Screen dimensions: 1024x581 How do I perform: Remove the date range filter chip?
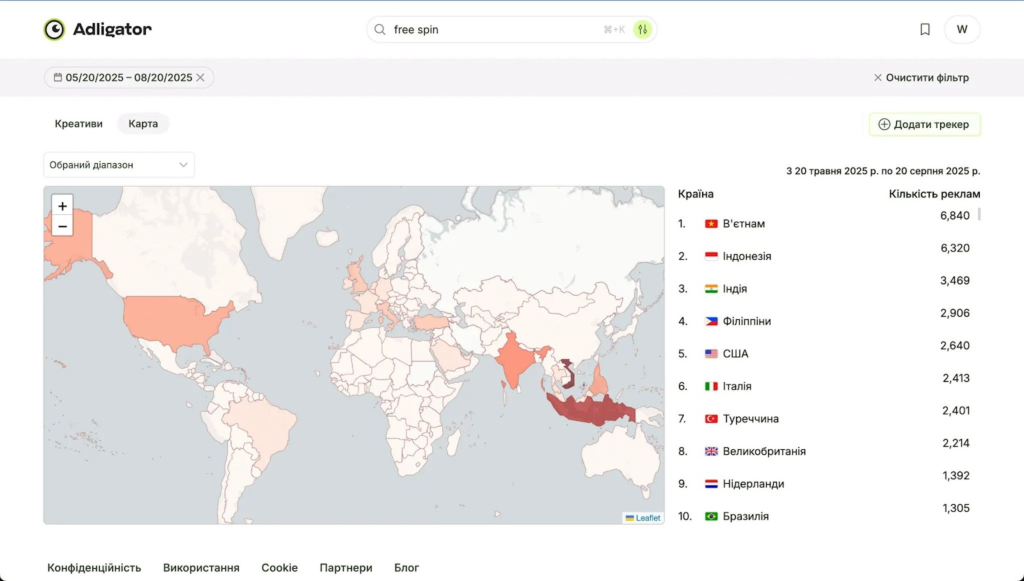pos(201,78)
